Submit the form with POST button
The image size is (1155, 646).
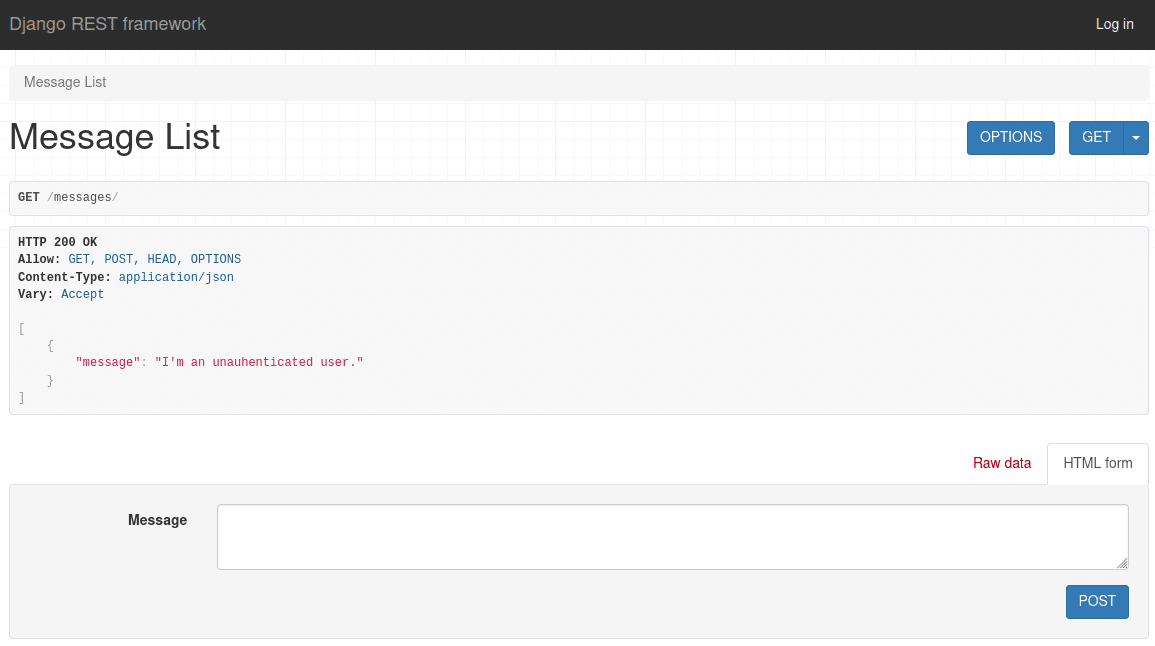click(1097, 602)
